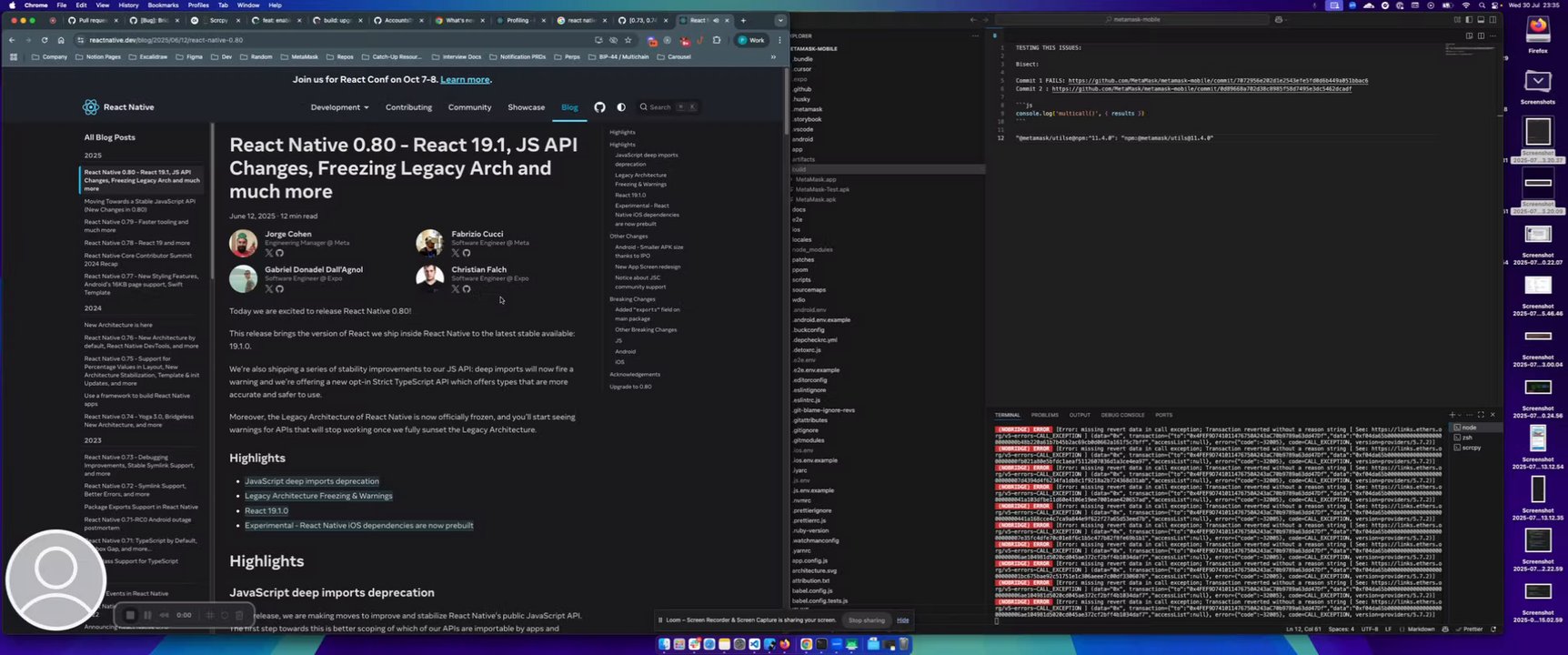Viewport: 1568px width, 655px height.
Task: Close the VS Code terminal panel
Action: click(1493, 415)
